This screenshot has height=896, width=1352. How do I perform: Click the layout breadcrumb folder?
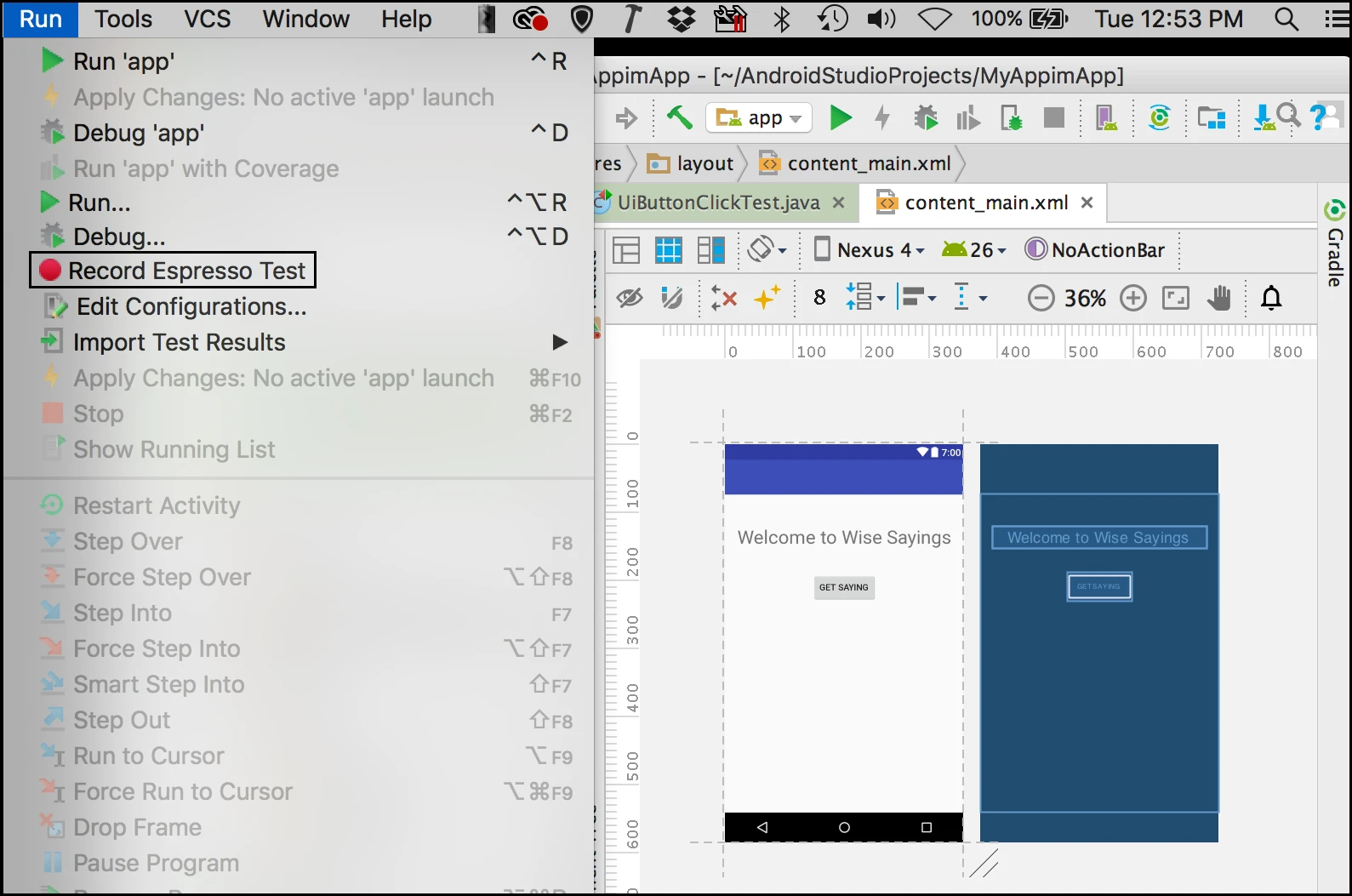tap(691, 163)
